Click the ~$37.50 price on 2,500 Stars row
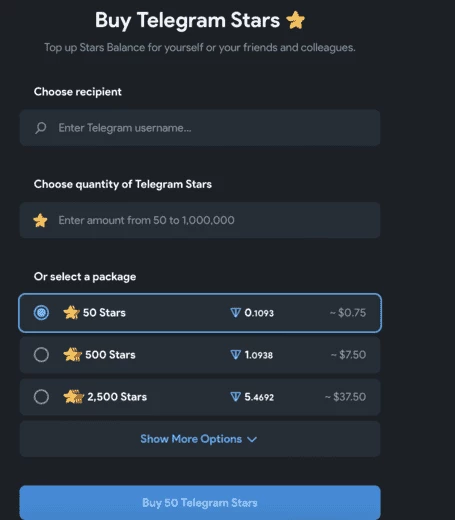455x520 pixels. point(345,397)
